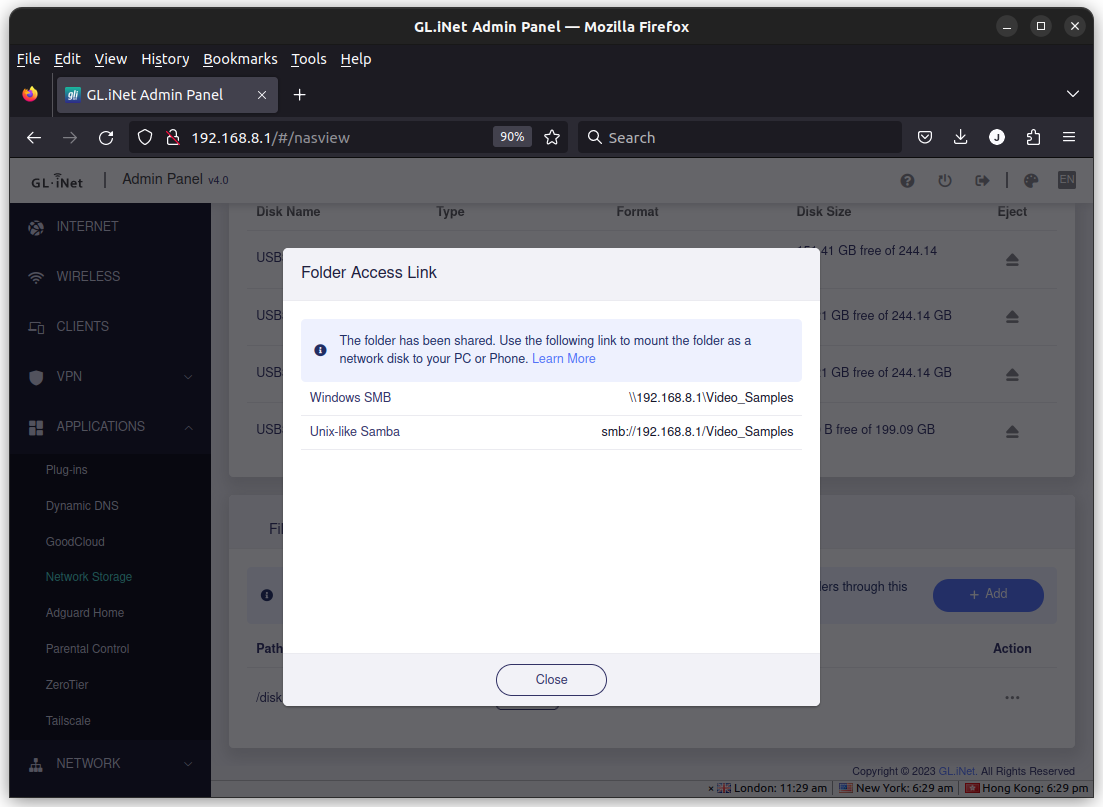Open the Edit menu

click(x=67, y=59)
